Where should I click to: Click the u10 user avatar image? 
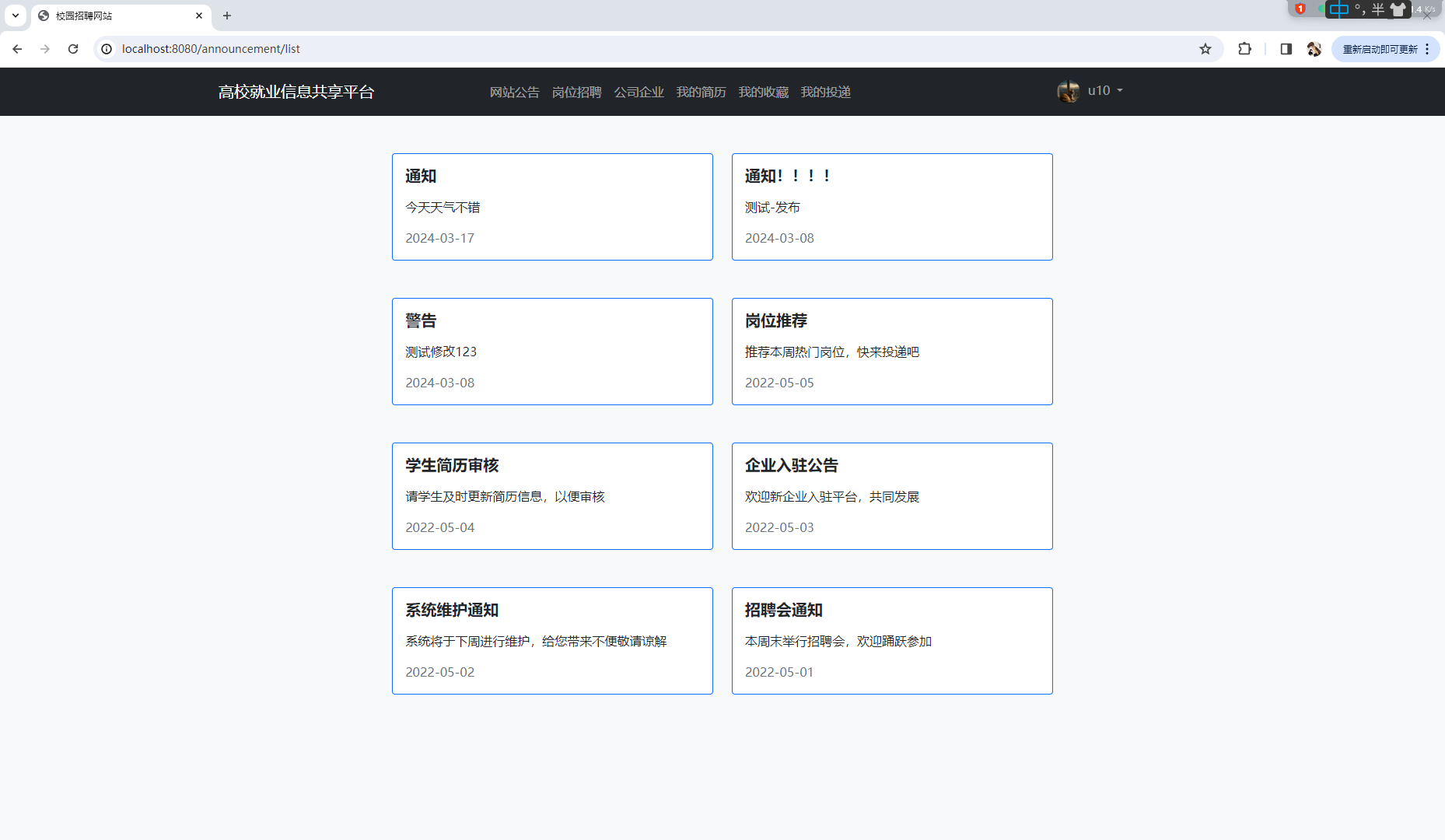click(x=1069, y=91)
